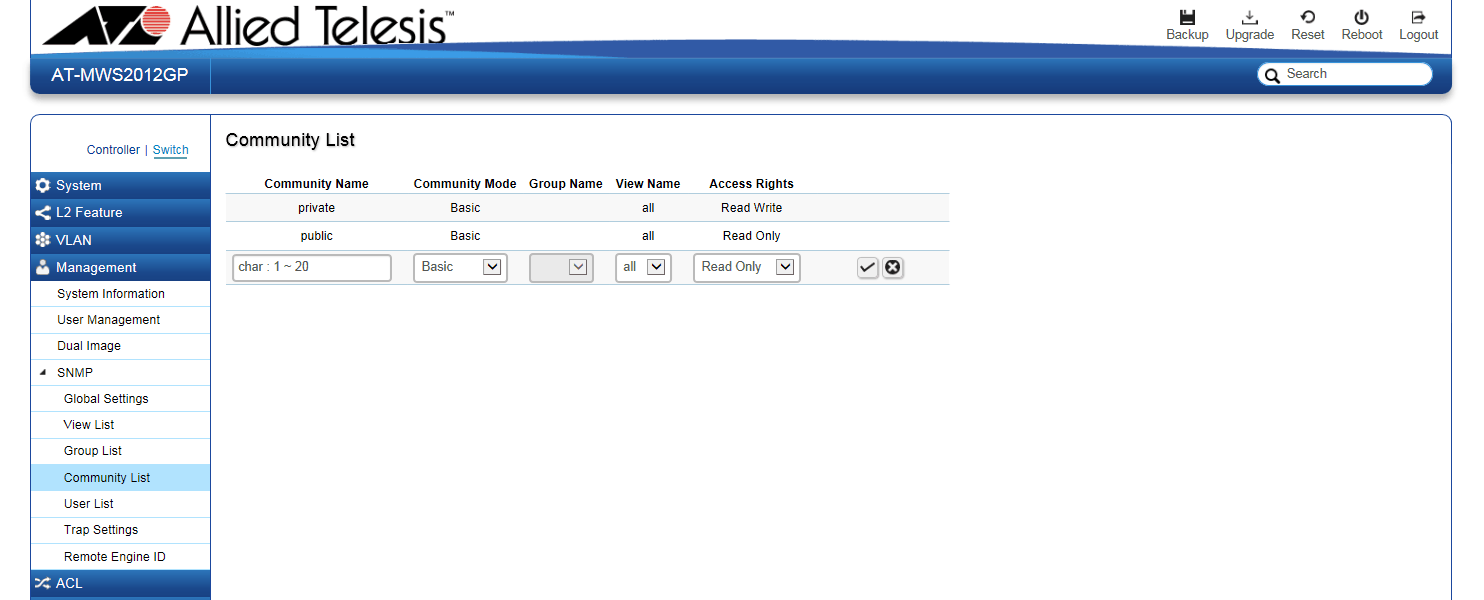Viewport: 1484px width, 600px height.
Task: Focus the Search box
Action: 1345,74
